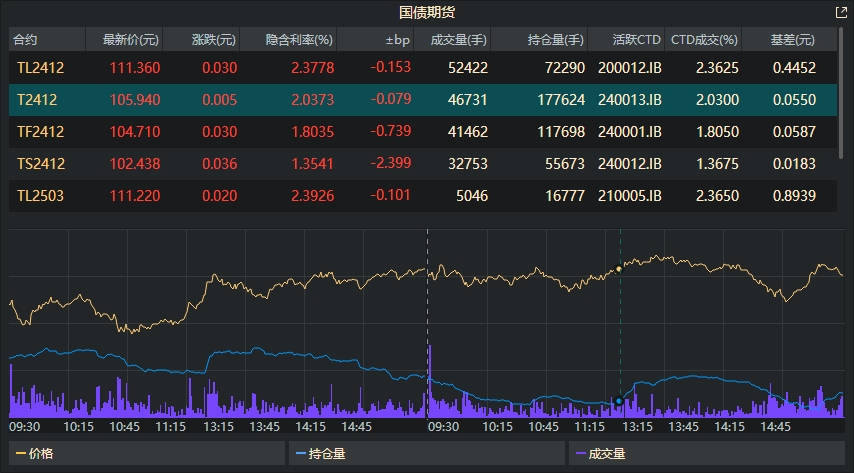Open the 240013.IB active CTD bond
Viewport: 854px width, 473px height.
click(x=630, y=100)
